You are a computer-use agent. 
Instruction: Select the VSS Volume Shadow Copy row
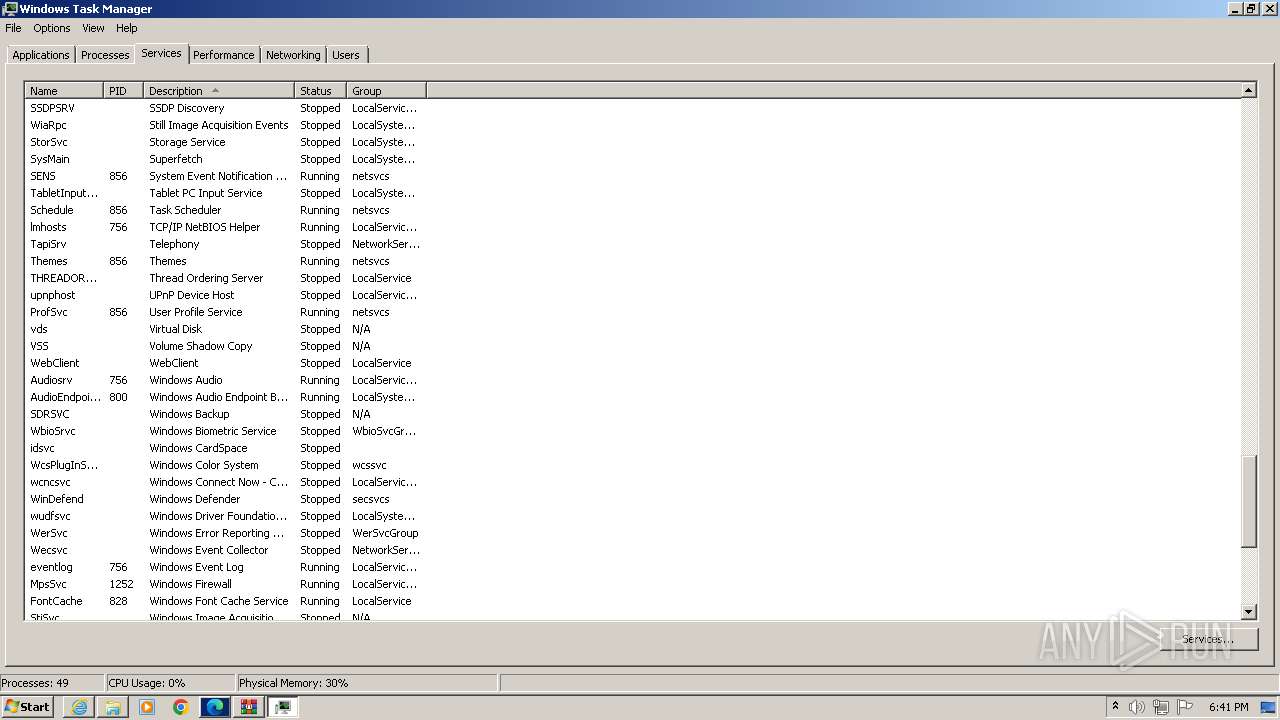(225, 346)
